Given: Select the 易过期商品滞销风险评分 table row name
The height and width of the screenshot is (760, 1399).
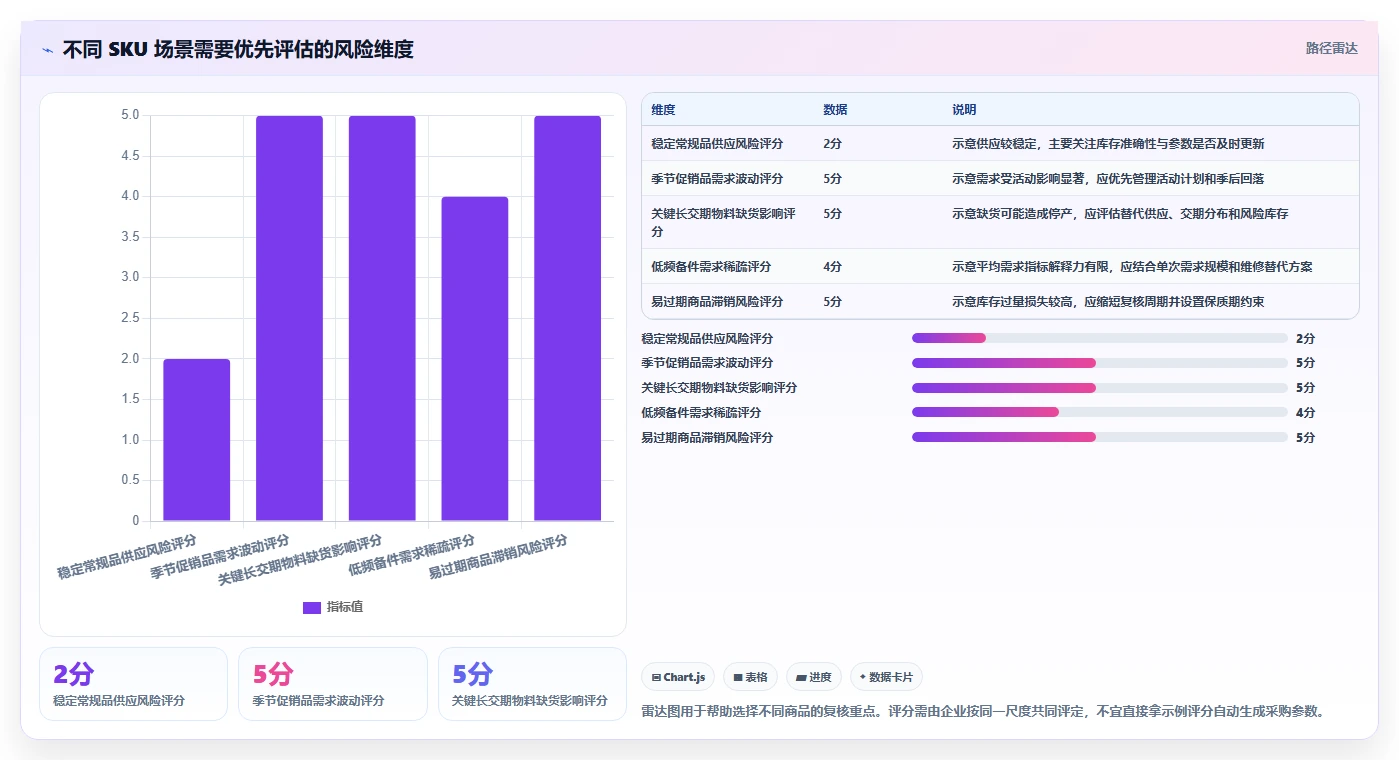Looking at the screenshot, I should pyautogui.click(x=717, y=302).
